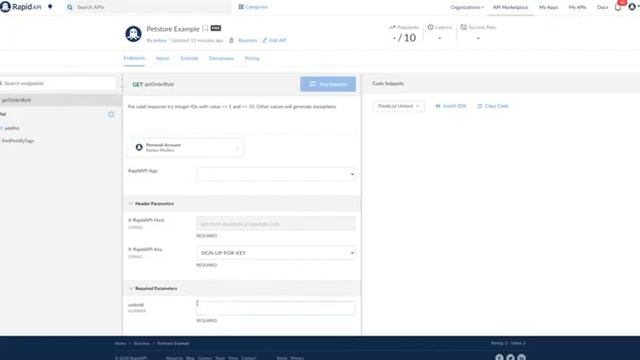Image resolution: width=640 pixels, height=360 pixels.
Task: Collapse the Pet endpoint group
Action: 3,114
